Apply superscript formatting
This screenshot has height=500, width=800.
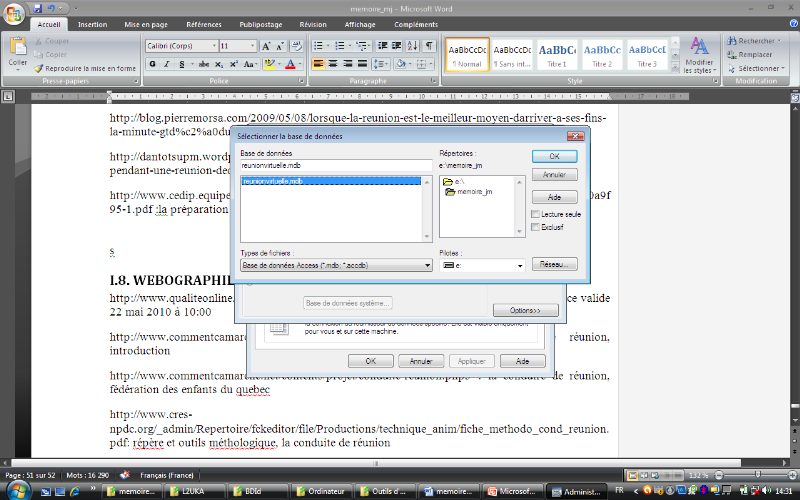click(x=234, y=64)
